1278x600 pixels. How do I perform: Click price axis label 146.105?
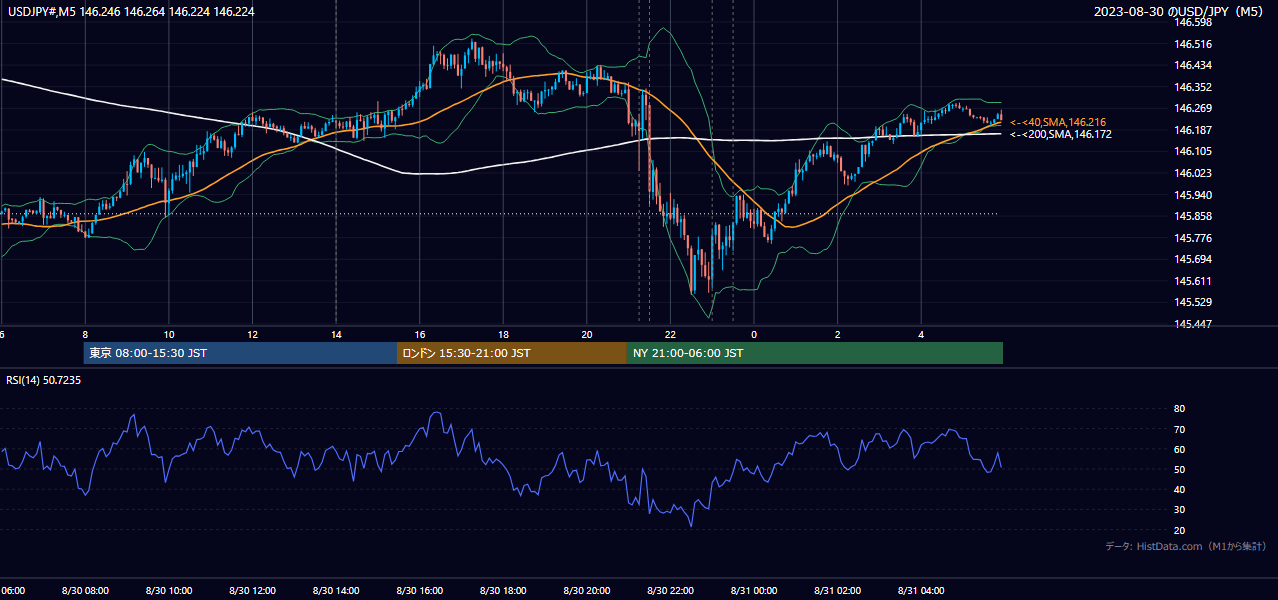pos(1193,151)
